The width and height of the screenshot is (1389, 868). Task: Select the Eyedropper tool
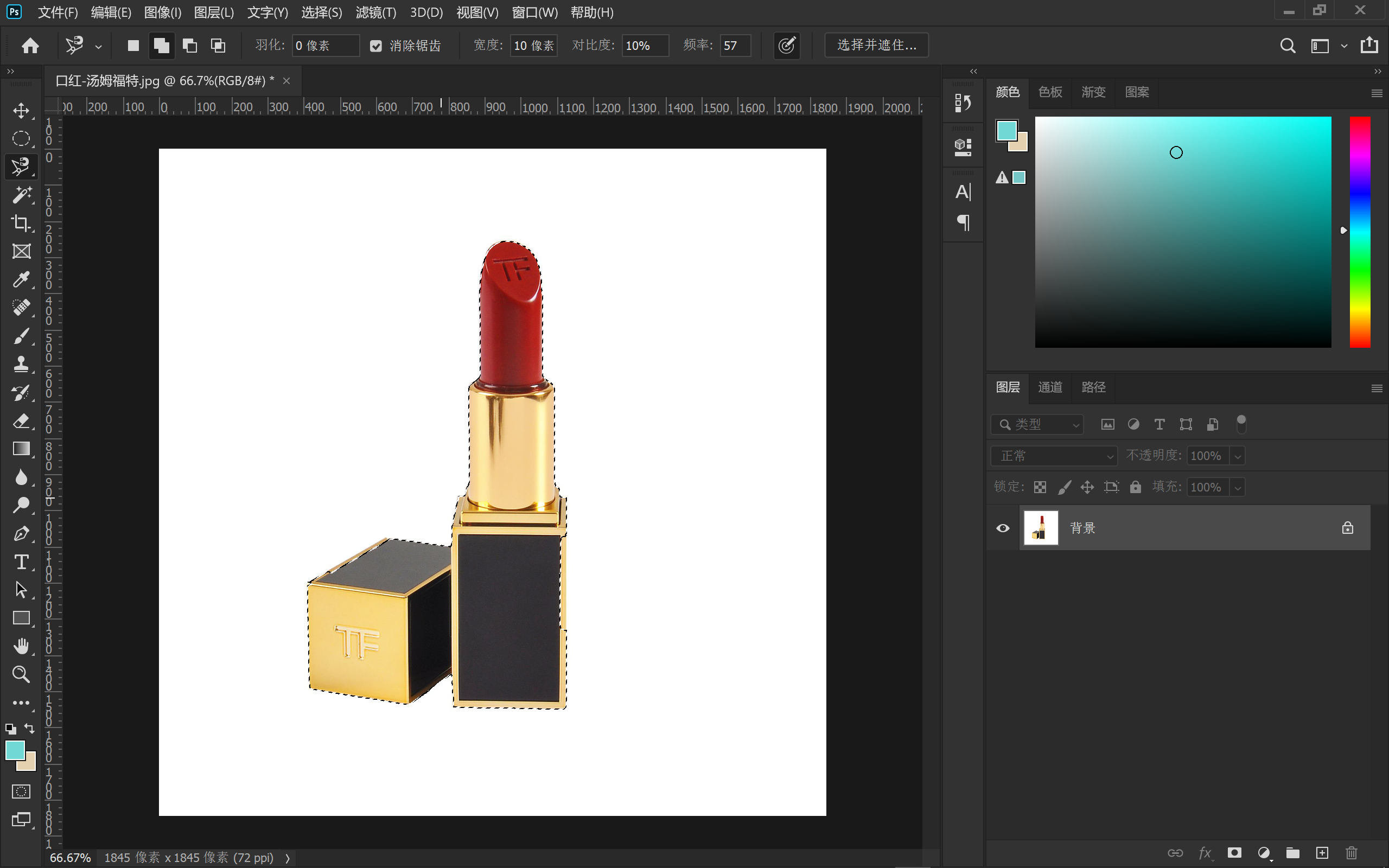pos(21,279)
